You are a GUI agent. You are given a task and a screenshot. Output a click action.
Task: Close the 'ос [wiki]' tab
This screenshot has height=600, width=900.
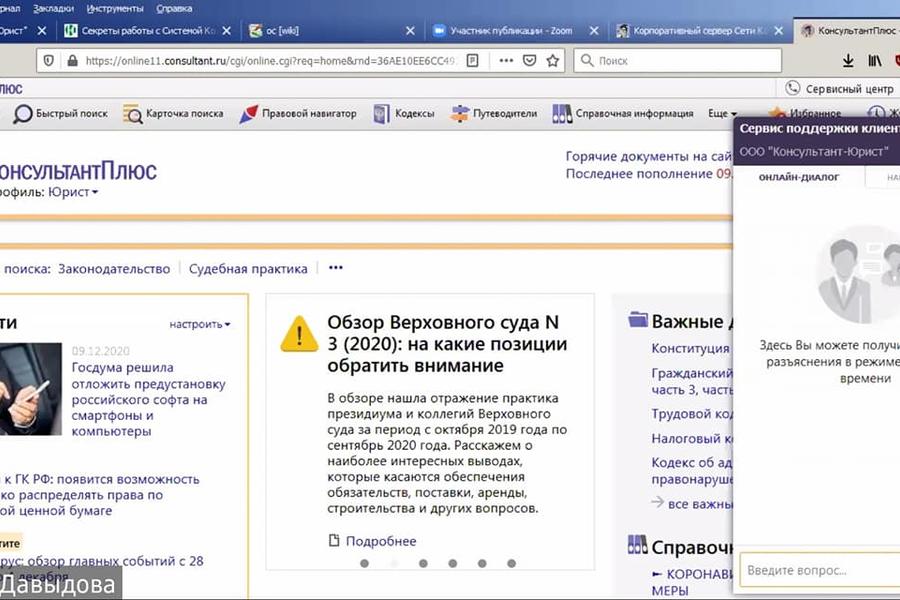tap(410, 30)
